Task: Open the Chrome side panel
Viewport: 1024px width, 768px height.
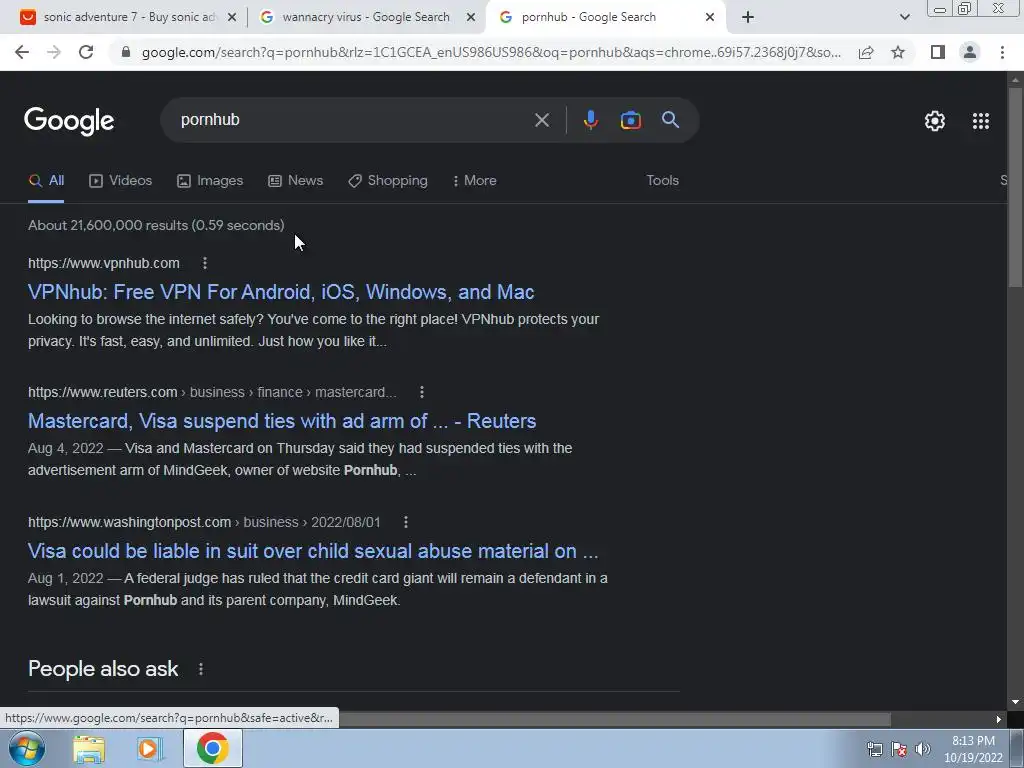Action: [x=938, y=52]
